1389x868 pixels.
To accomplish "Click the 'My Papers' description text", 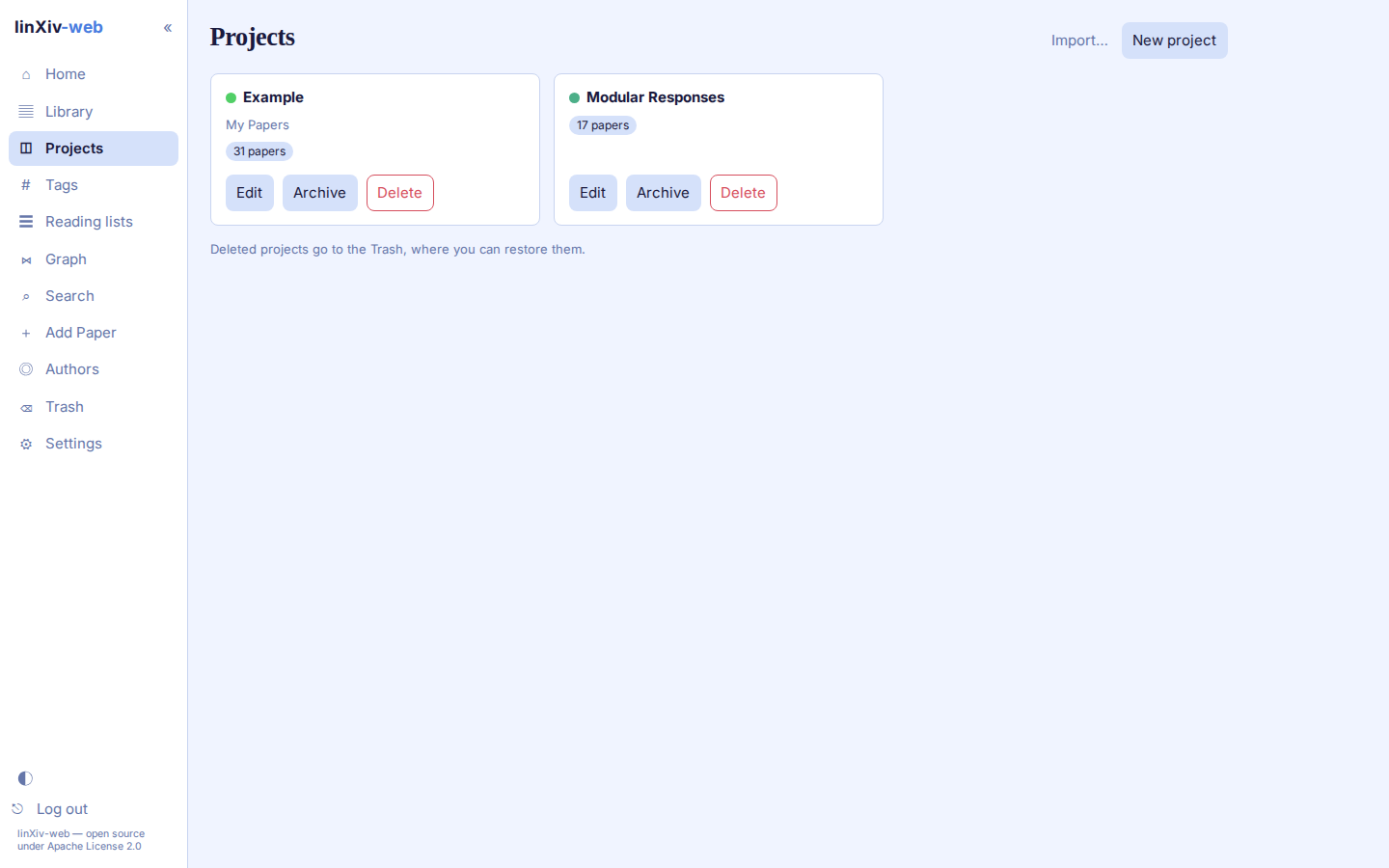I will point(258,125).
